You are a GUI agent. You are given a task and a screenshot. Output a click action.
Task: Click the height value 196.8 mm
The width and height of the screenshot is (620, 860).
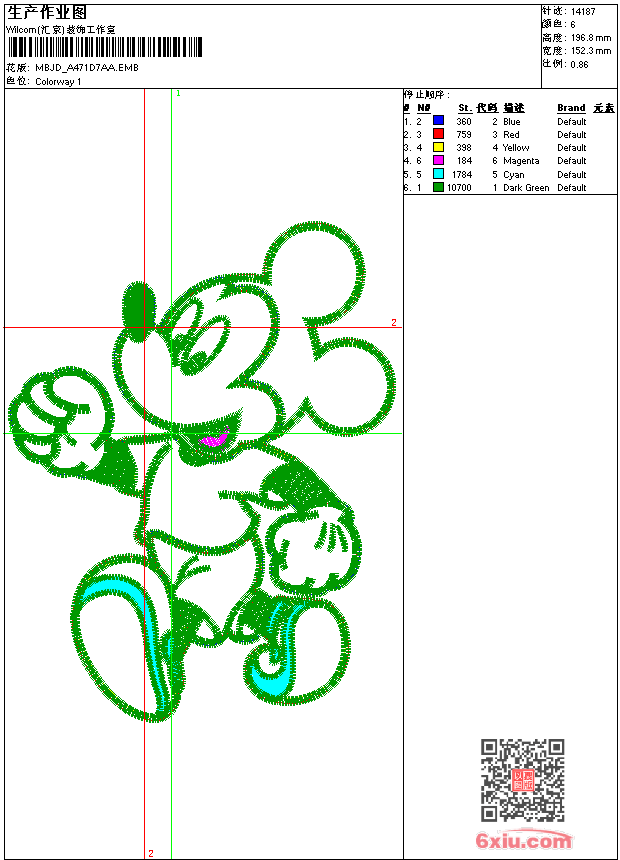pos(591,38)
